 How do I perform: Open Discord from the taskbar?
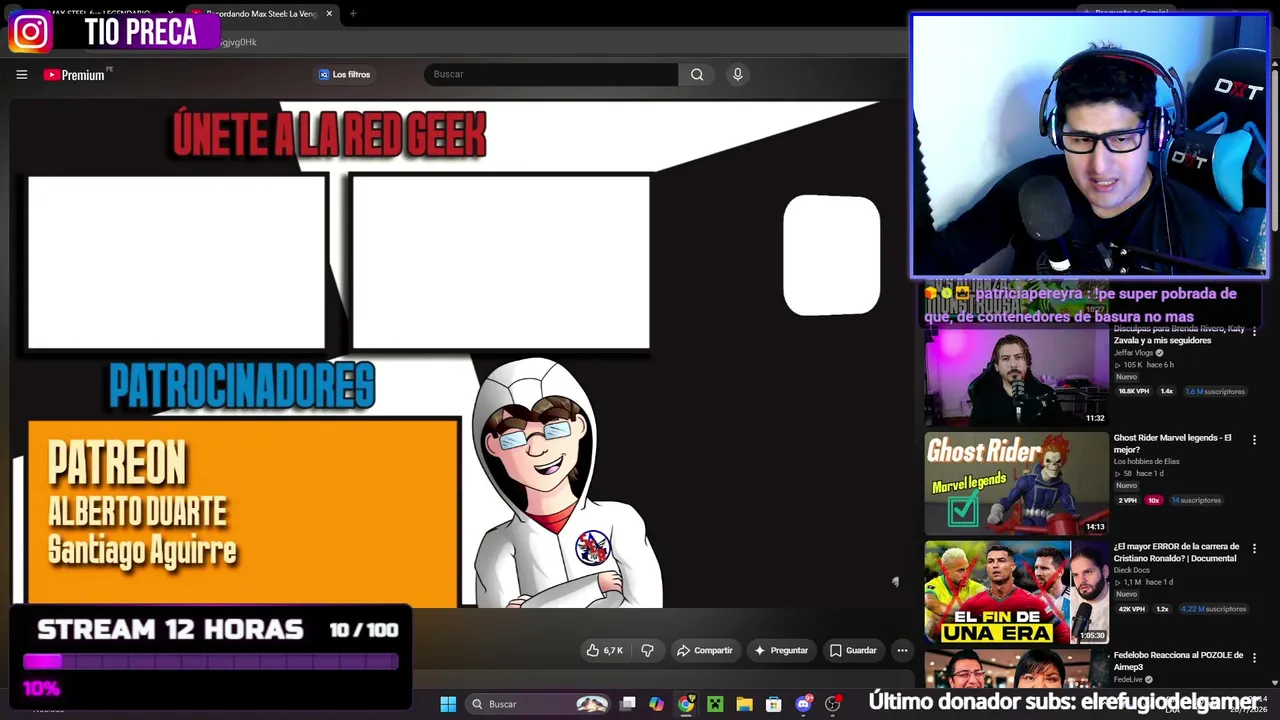click(x=803, y=704)
